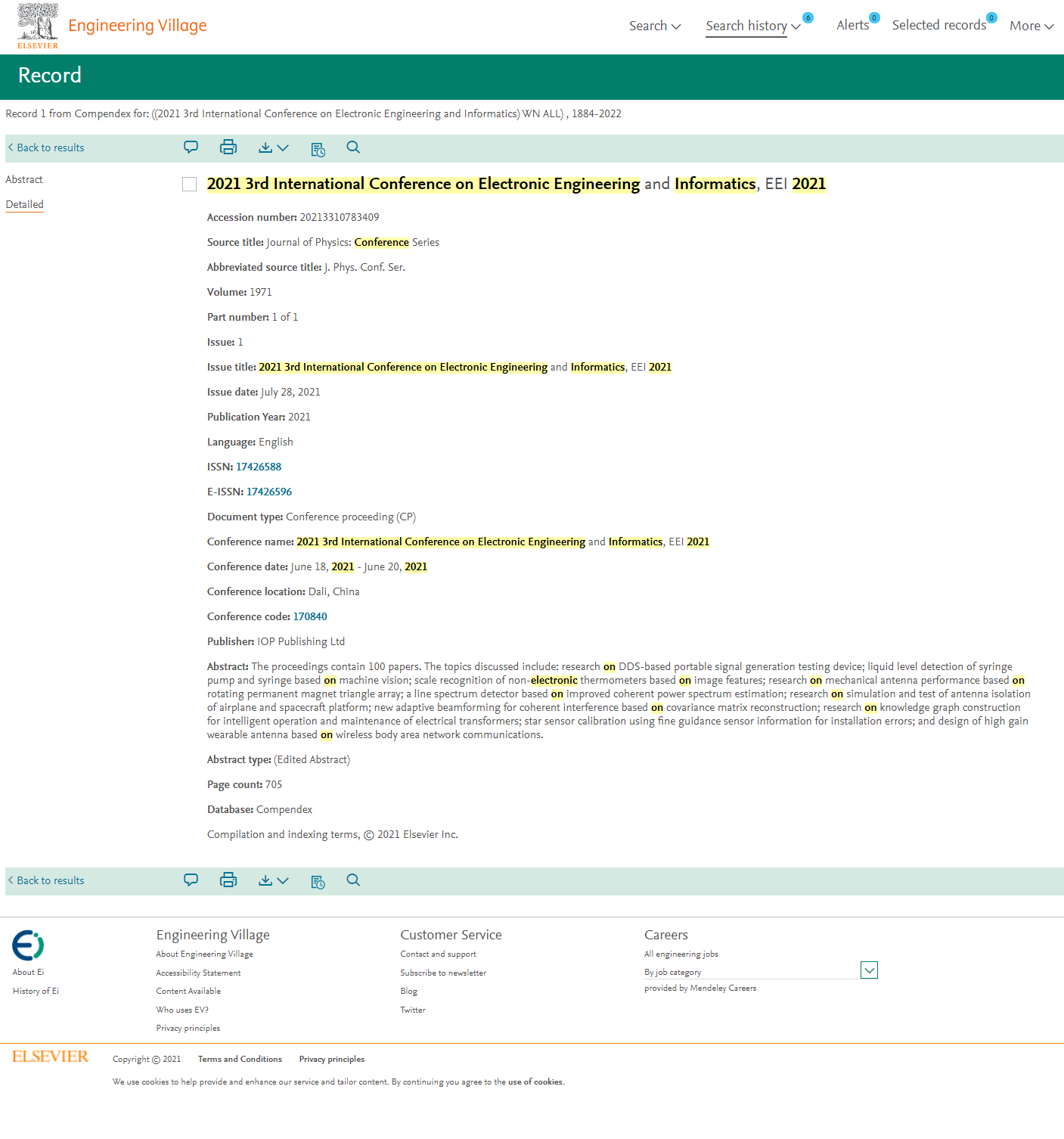
Task: Click the magnifier search icon in top toolbar
Action: tap(353, 147)
